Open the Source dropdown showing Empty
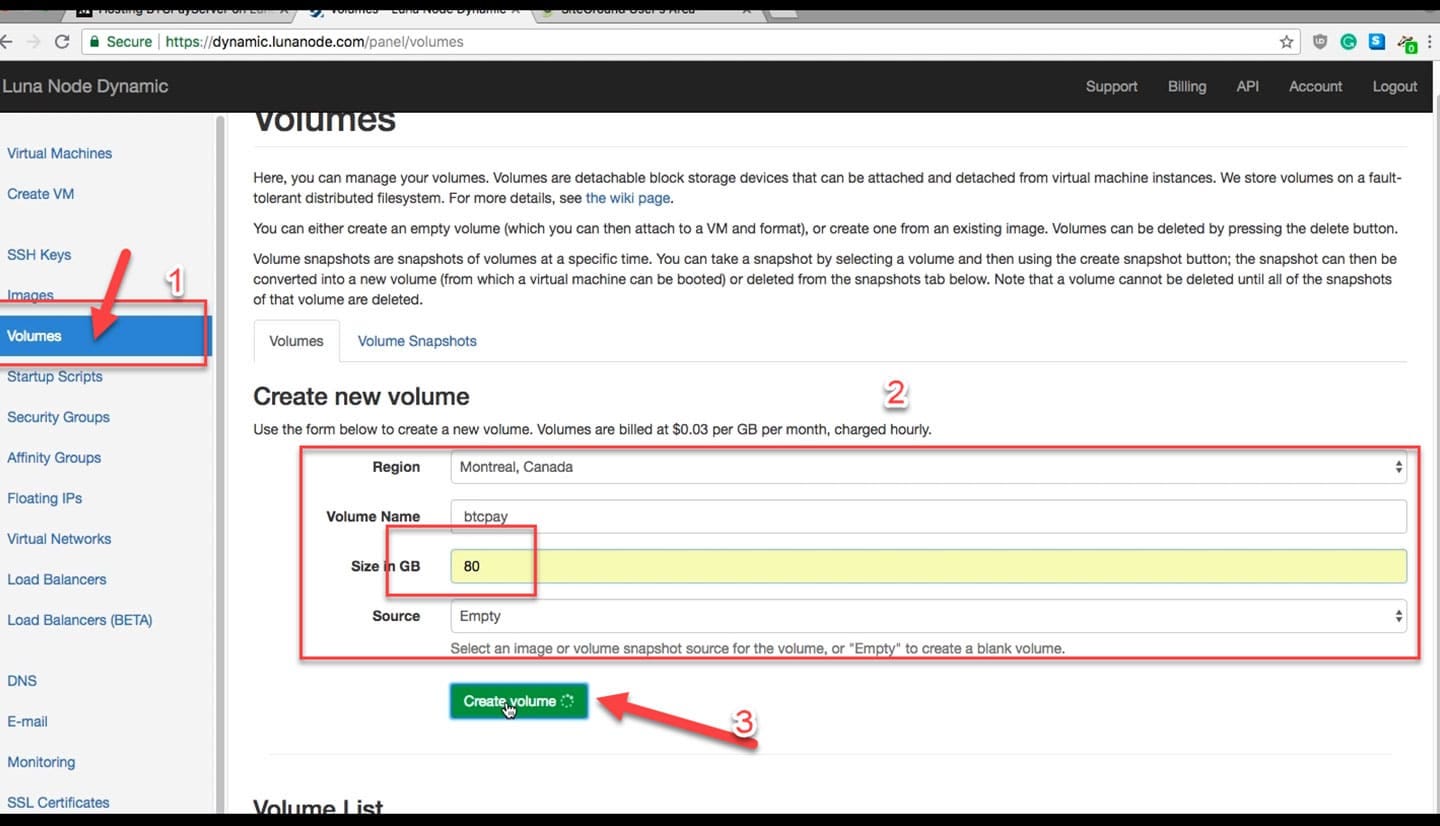This screenshot has width=1440, height=826. 928,616
